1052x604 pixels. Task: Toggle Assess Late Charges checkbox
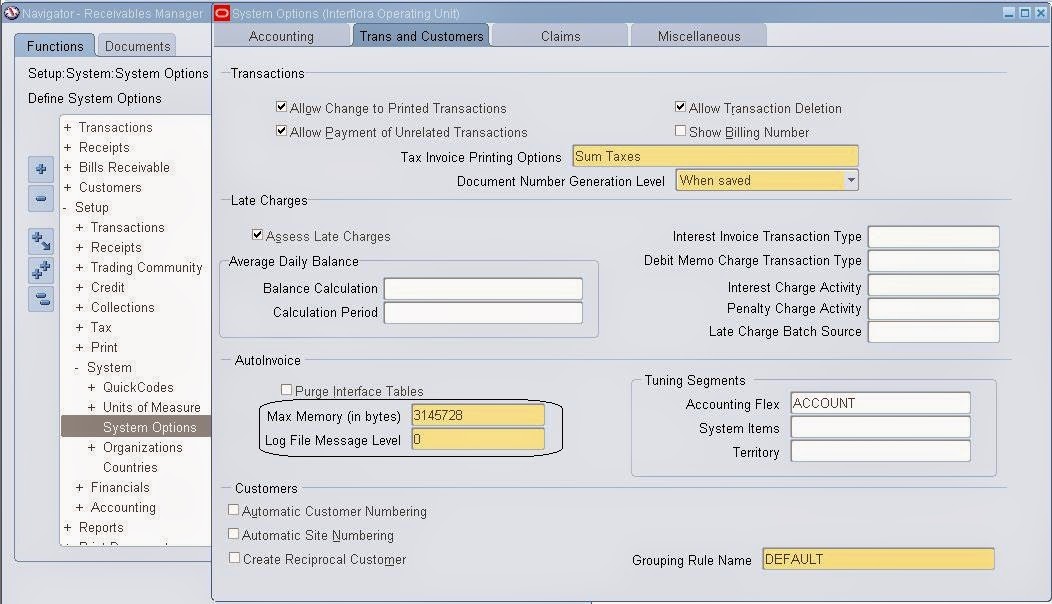[x=258, y=235]
